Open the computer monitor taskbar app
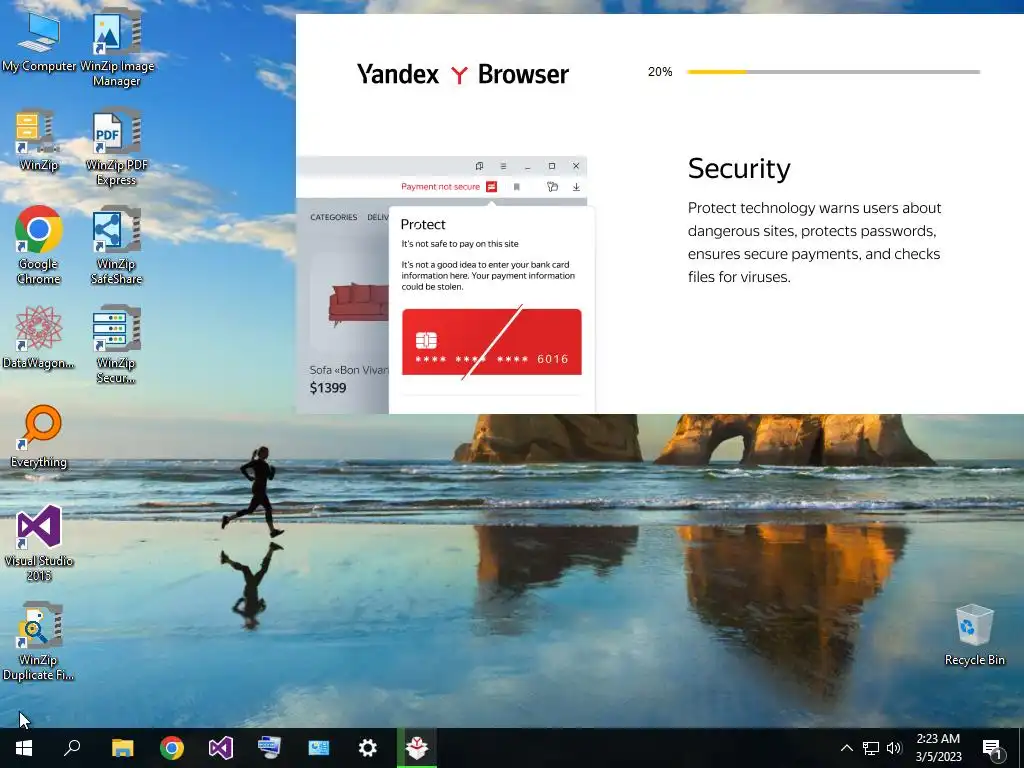 pyautogui.click(x=270, y=748)
